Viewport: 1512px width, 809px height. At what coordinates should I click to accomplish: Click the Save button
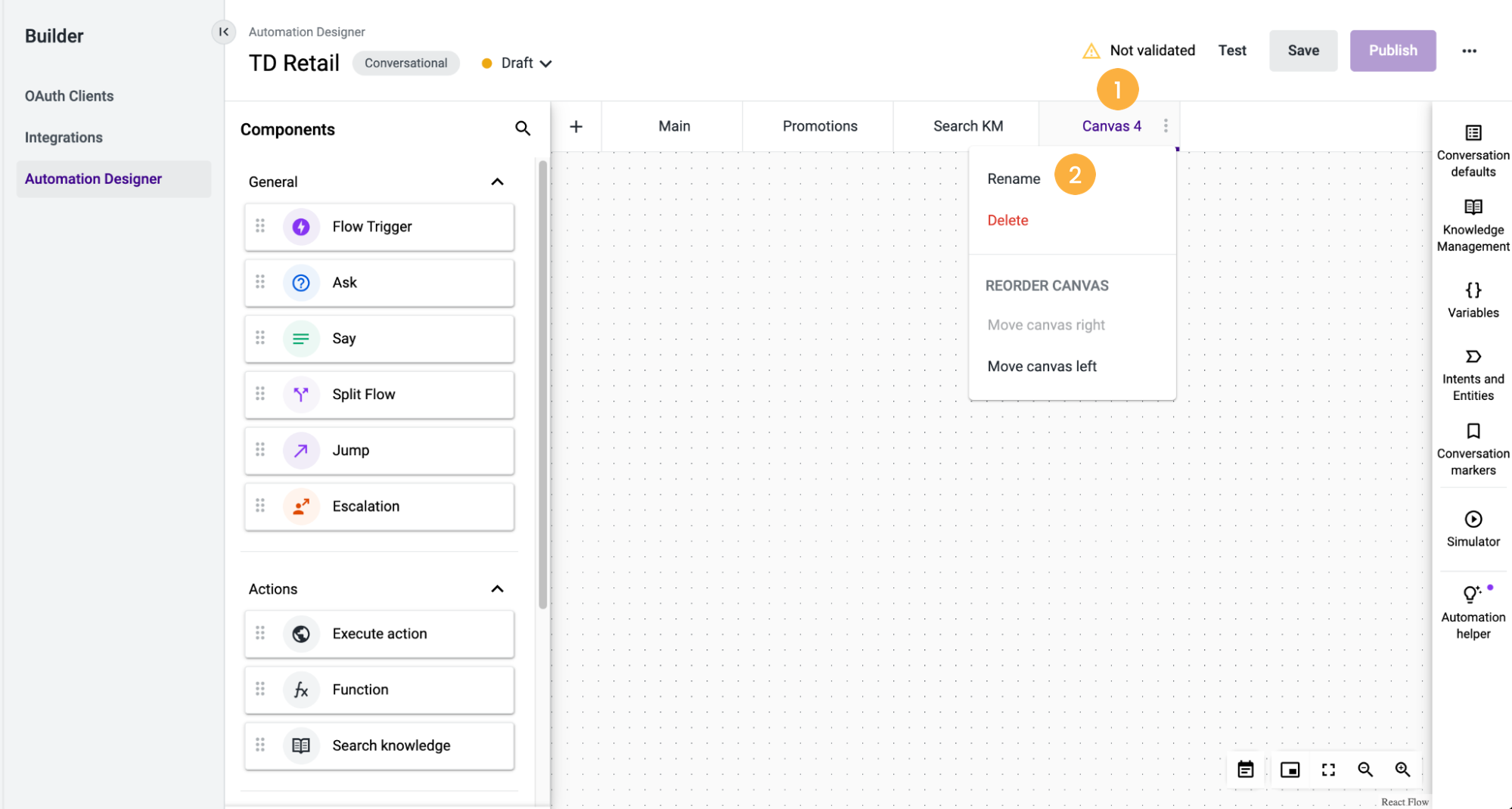pos(1302,51)
